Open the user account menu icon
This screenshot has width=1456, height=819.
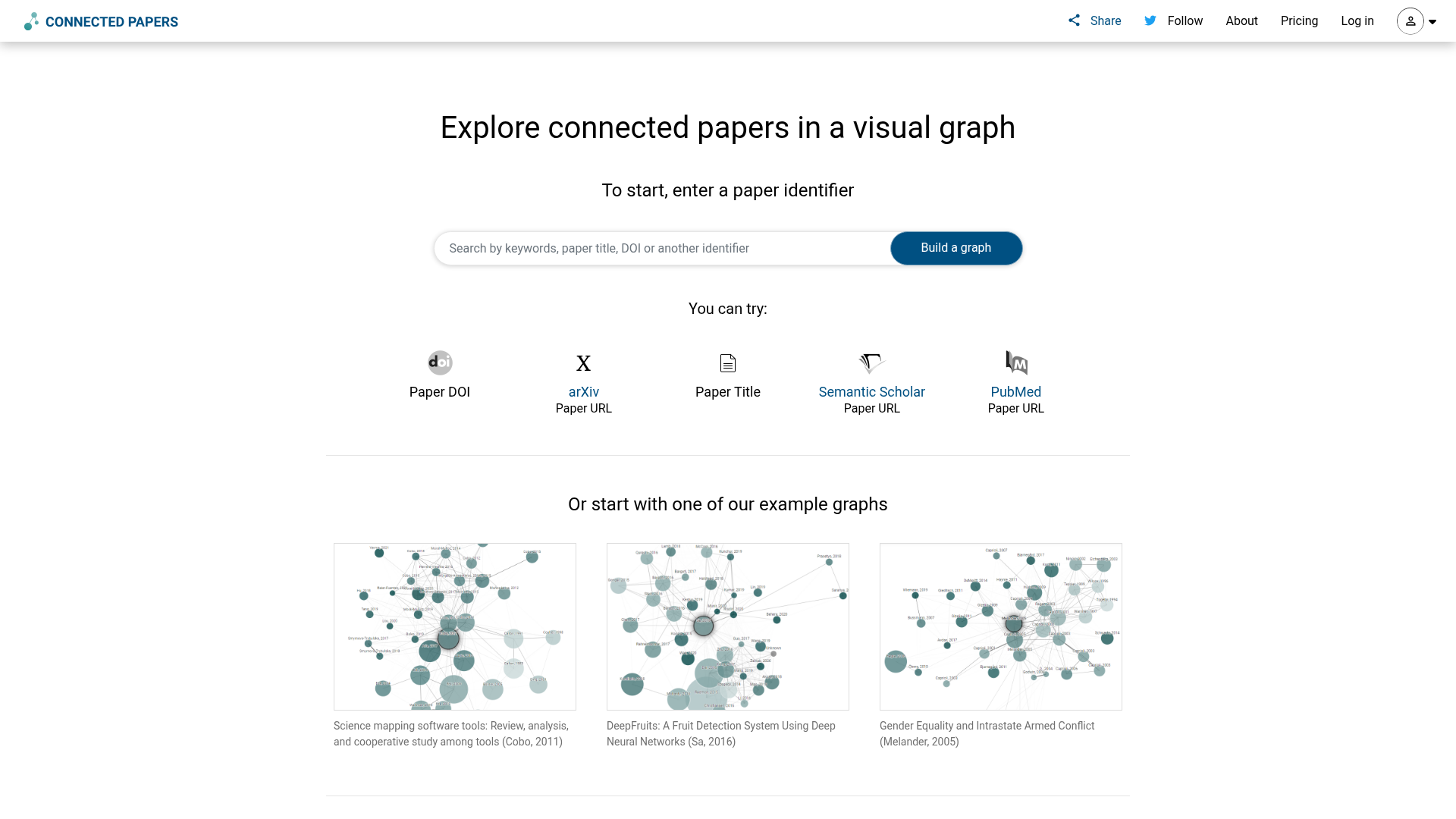click(1410, 21)
